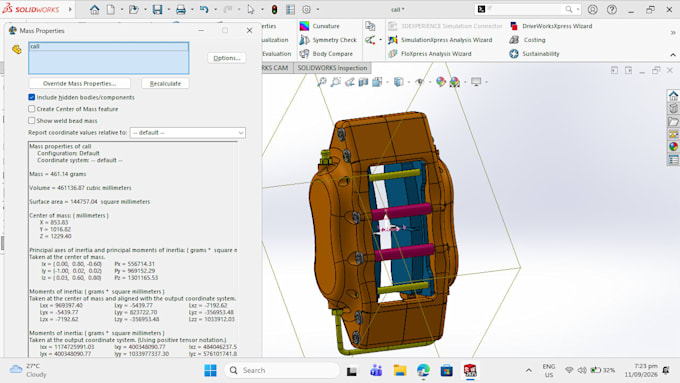Viewport: 680px width, 383px height.
Task: Open the user account login icon
Action: coord(592,10)
